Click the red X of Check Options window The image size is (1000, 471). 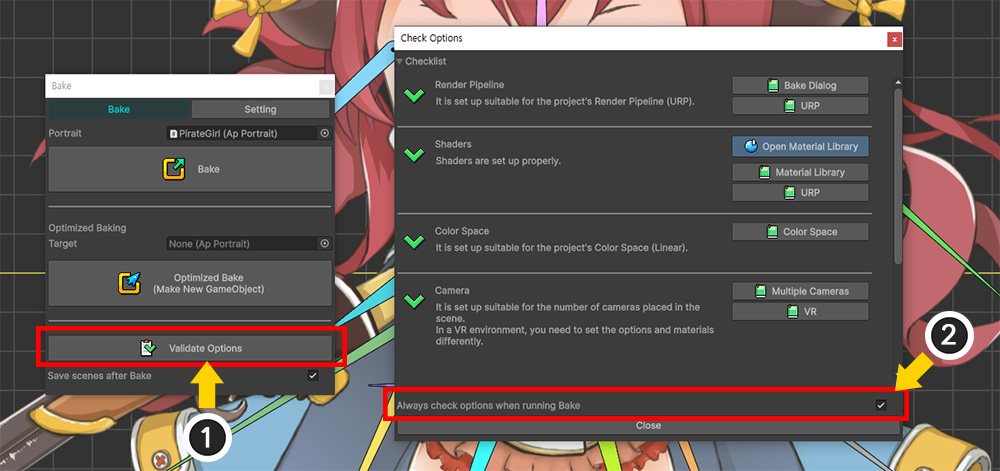coord(894,40)
